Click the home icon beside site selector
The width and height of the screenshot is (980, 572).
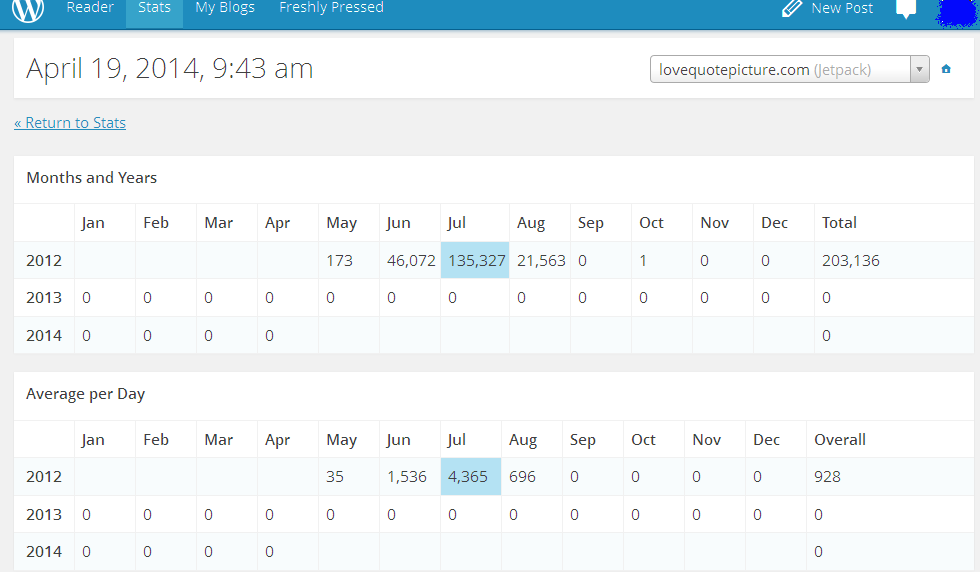pos(946,69)
